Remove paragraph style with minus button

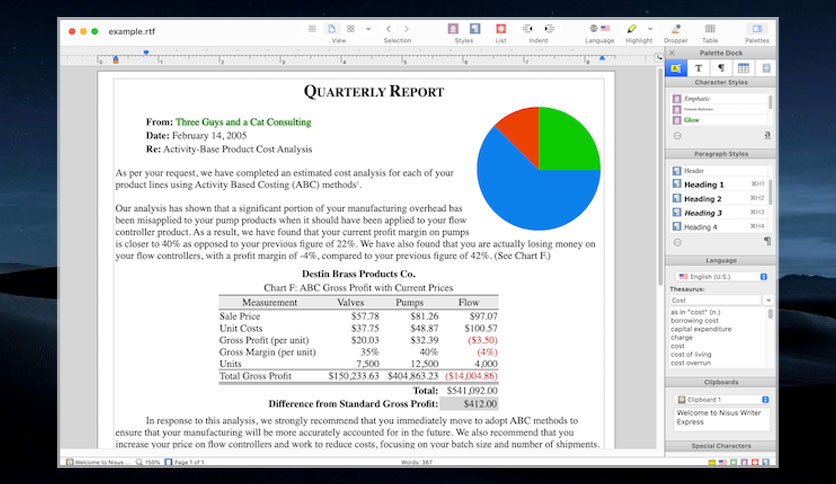[x=677, y=243]
